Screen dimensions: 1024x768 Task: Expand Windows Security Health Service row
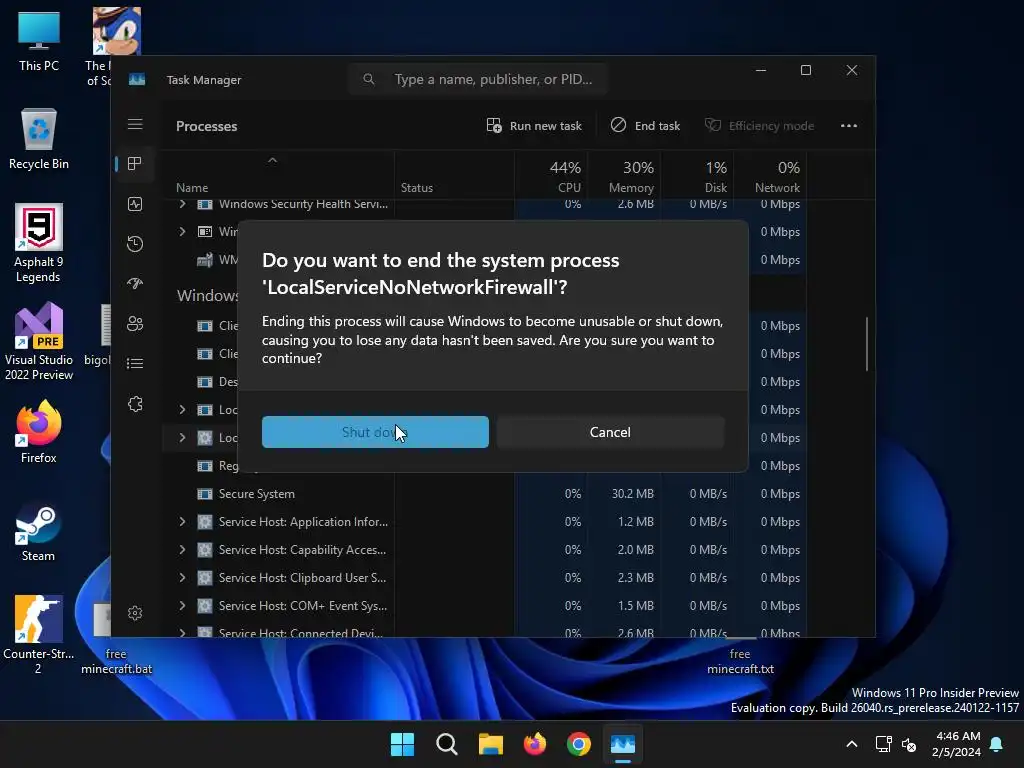182,204
